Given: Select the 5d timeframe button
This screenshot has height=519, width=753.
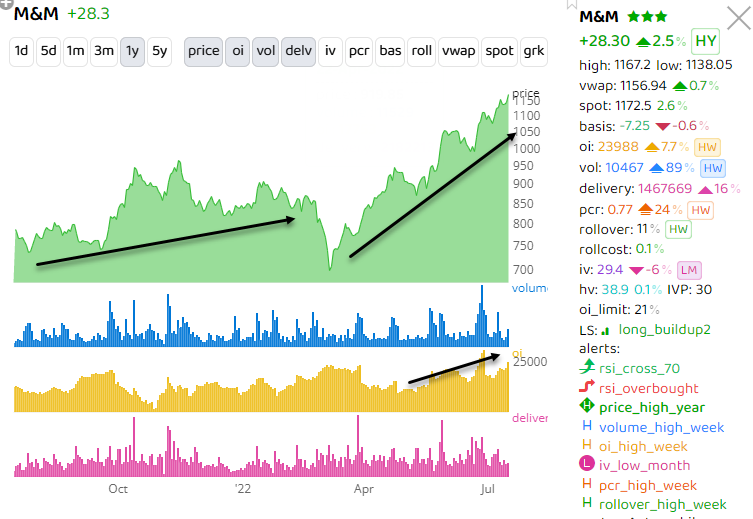Looking at the screenshot, I should coord(49,51).
